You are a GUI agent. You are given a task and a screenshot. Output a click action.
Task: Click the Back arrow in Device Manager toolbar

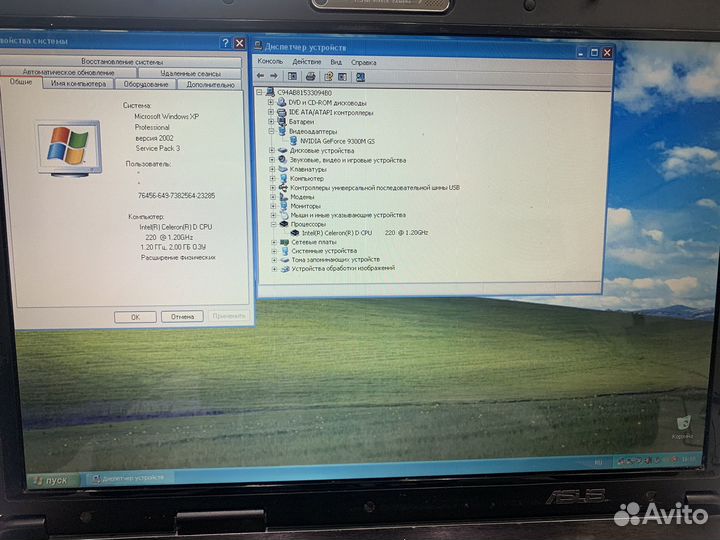click(x=260, y=76)
